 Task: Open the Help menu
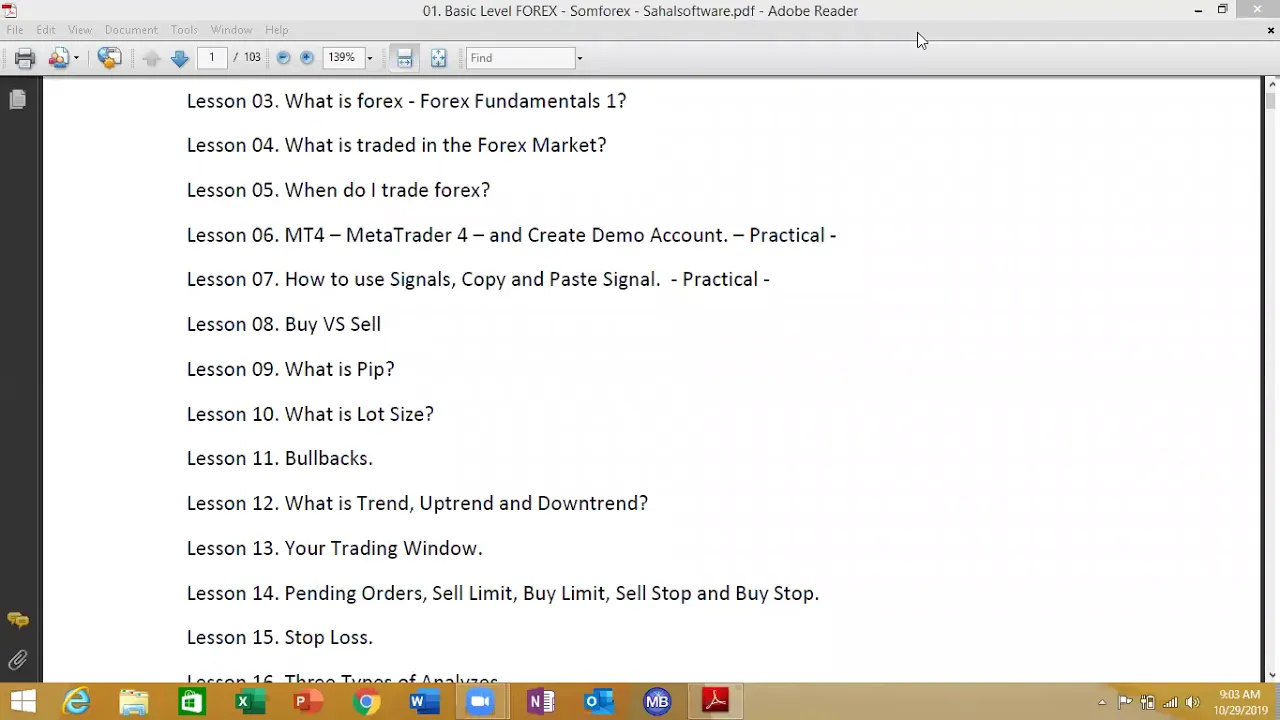tap(277, 30)
